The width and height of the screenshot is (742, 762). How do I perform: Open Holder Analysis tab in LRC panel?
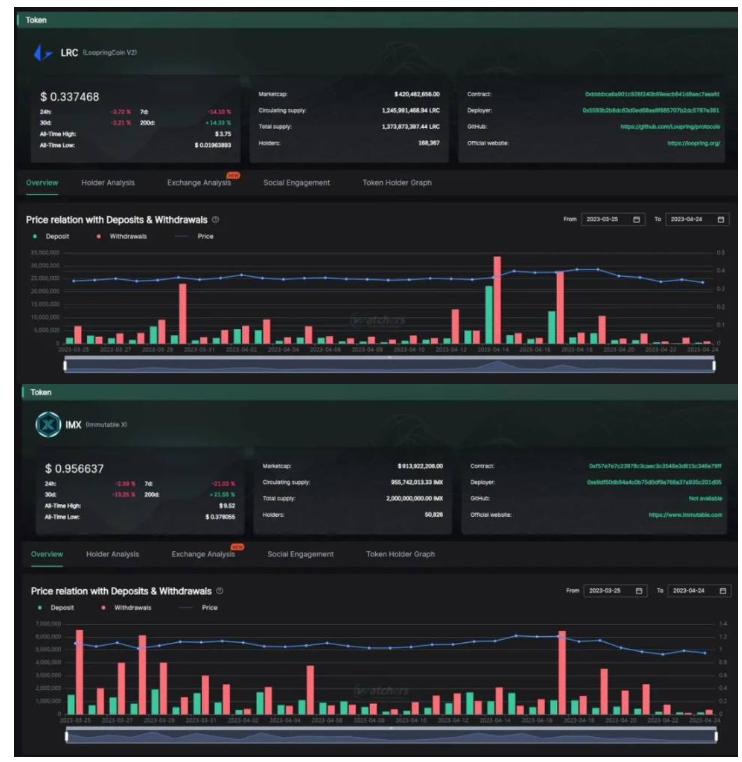[108, 183]
